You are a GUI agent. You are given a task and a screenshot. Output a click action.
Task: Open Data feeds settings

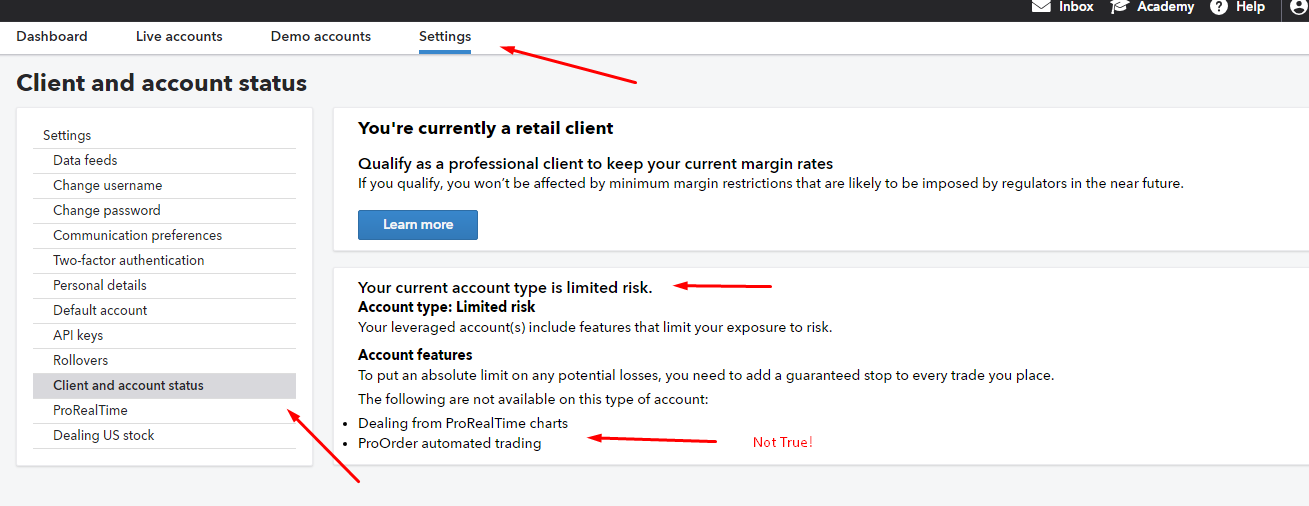85,160
